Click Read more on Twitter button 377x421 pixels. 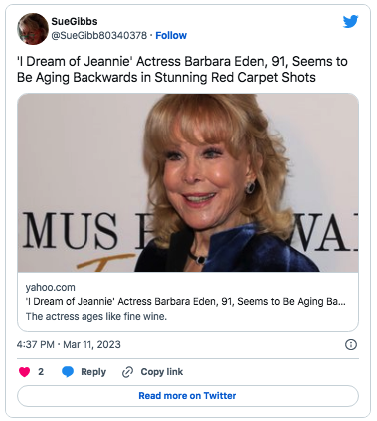tap(188, 396)
